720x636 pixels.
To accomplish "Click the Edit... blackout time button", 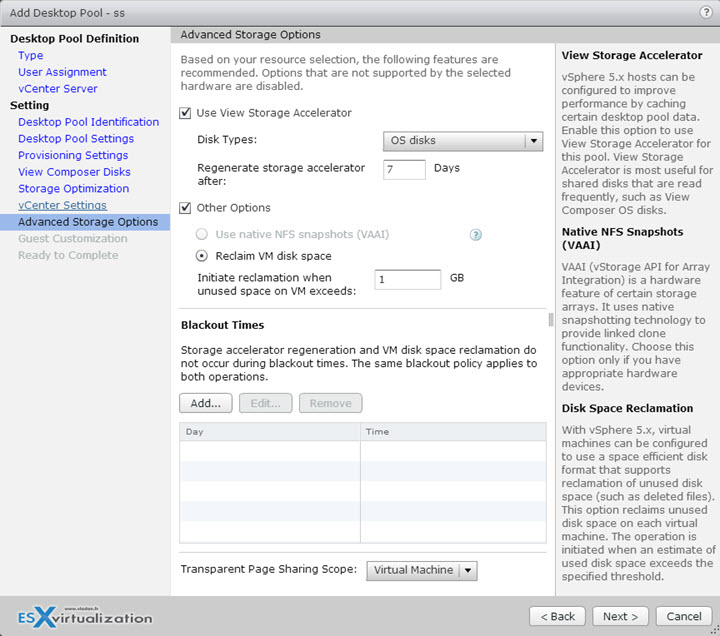I will tap(265, 403).
